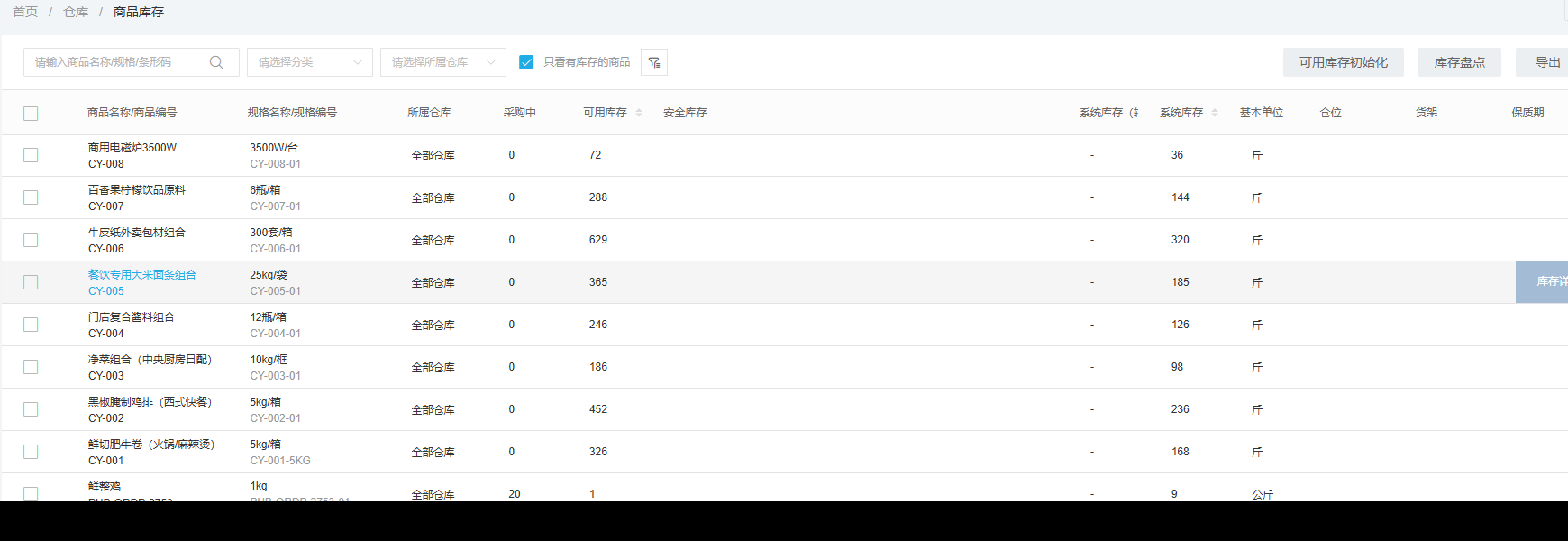The height and width of the screenshot is (541, 1568).
Task: Sort by 可用库存 column arrows
Action: (639, 113)
